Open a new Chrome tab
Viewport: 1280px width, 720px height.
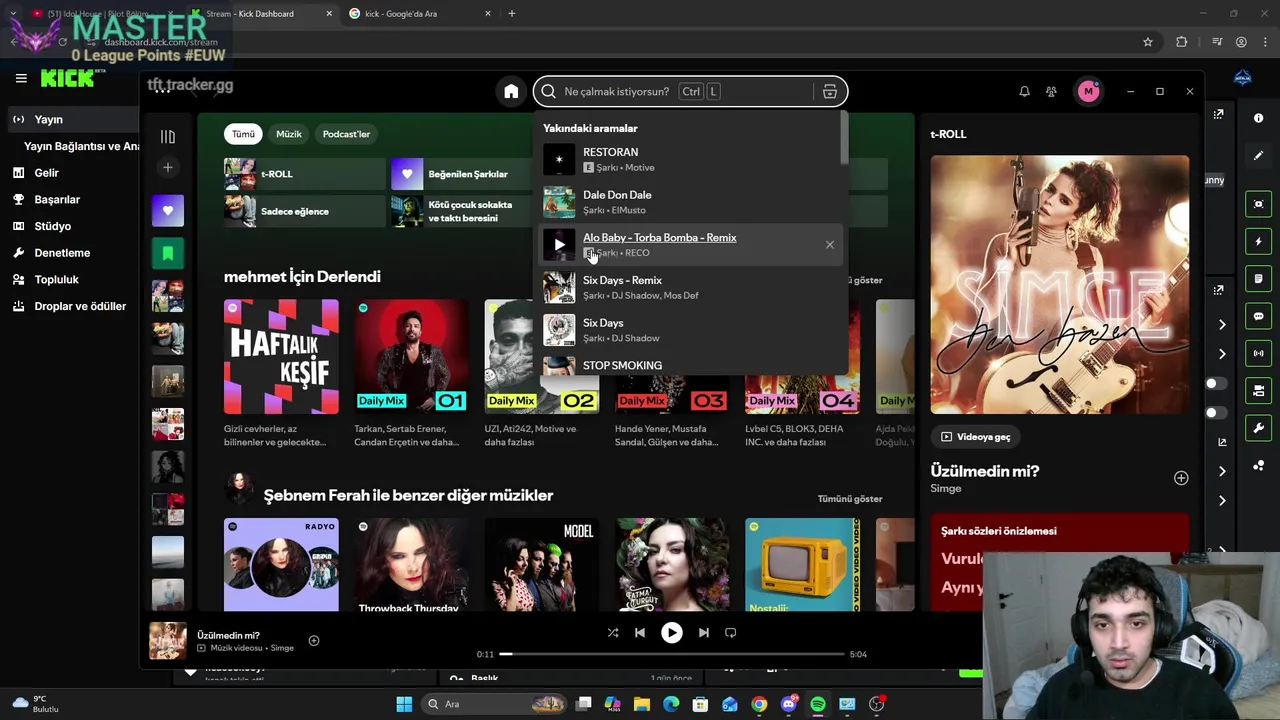point(511,14)
